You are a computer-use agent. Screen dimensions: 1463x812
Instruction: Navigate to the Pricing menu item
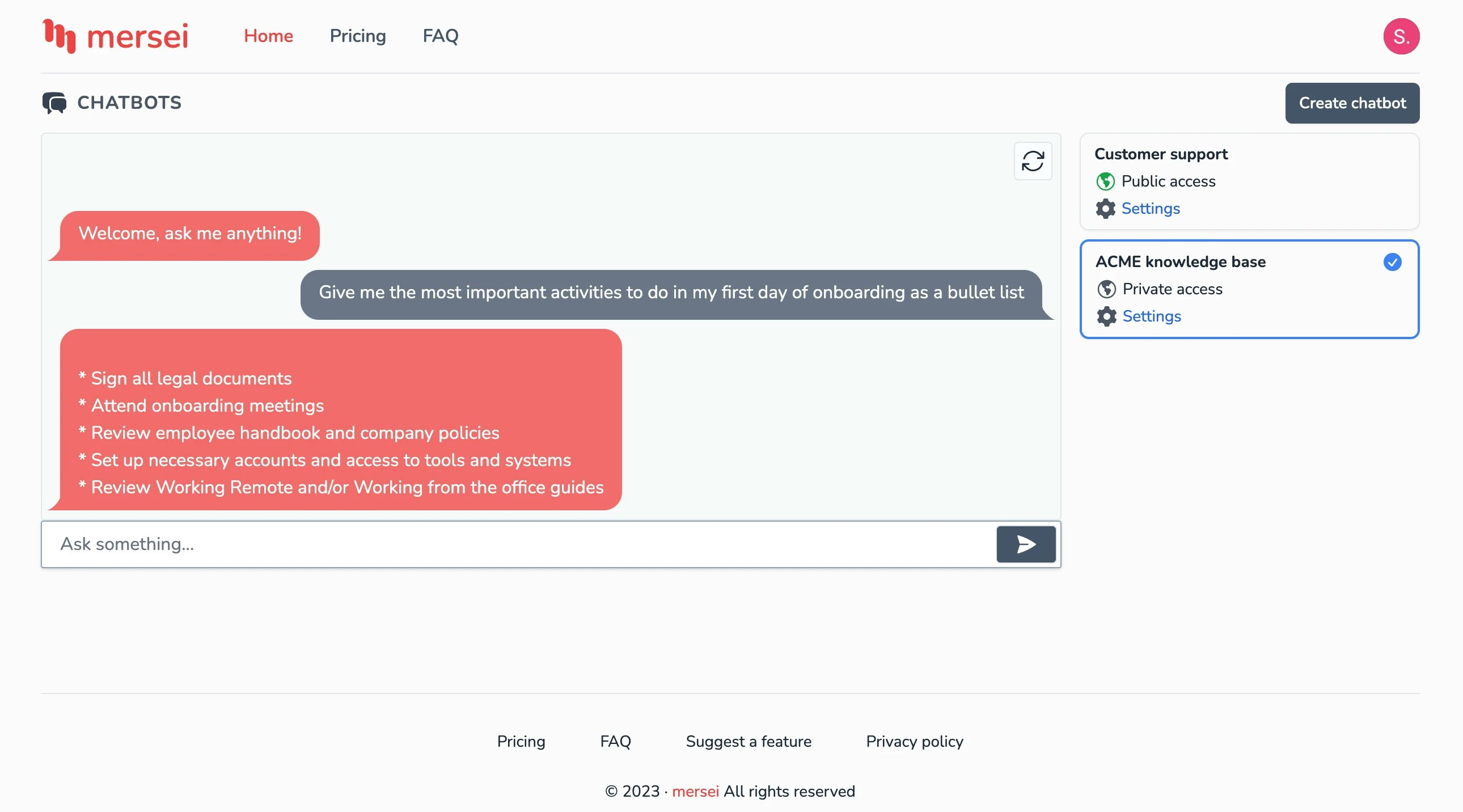pos(358,36)
